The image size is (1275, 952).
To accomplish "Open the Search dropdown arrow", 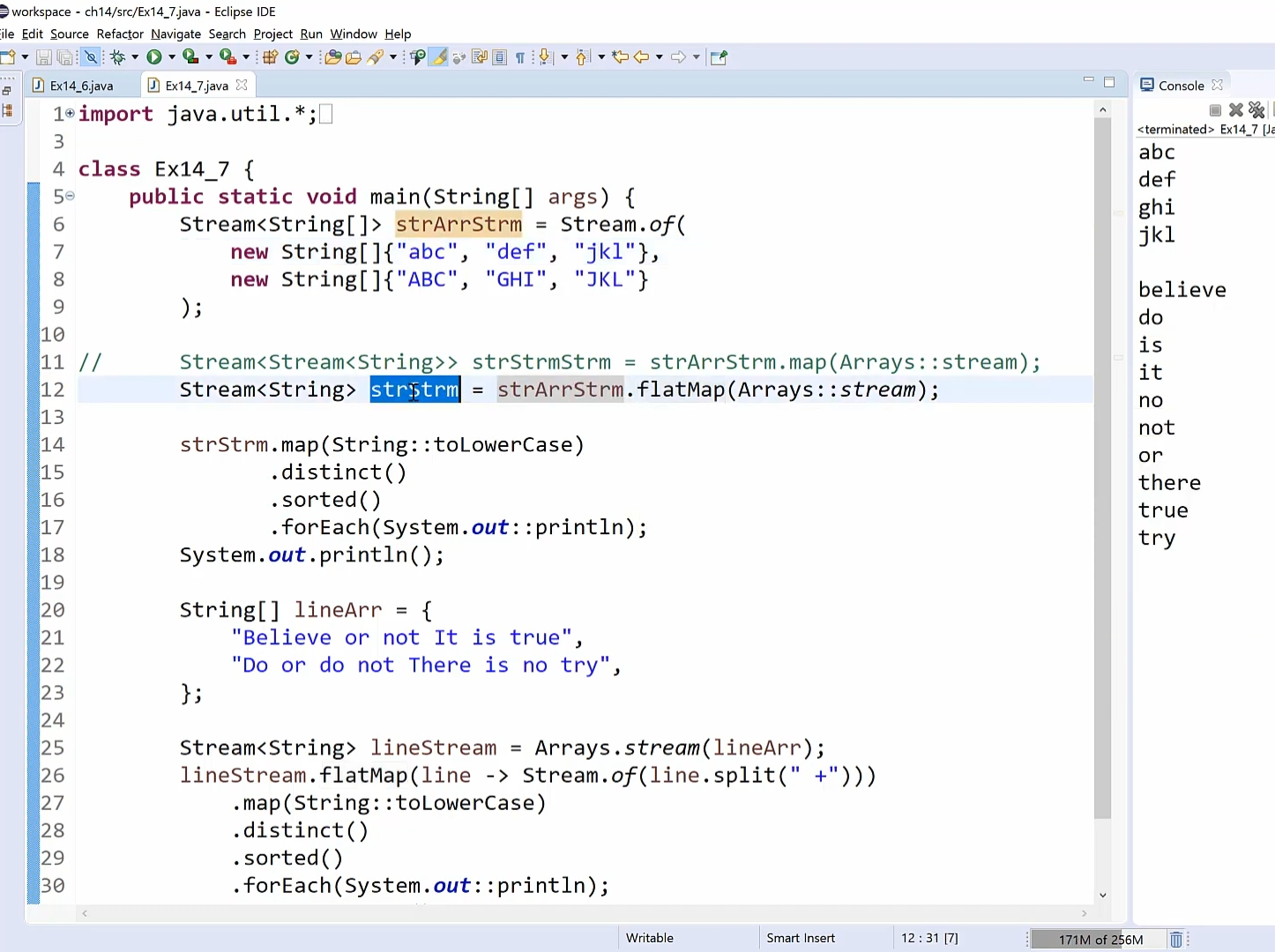I will tap(392, 57).
